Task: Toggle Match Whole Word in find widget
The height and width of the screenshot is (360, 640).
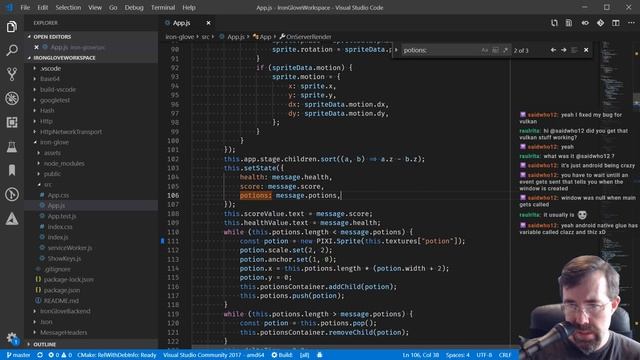Action: [495, 50]
